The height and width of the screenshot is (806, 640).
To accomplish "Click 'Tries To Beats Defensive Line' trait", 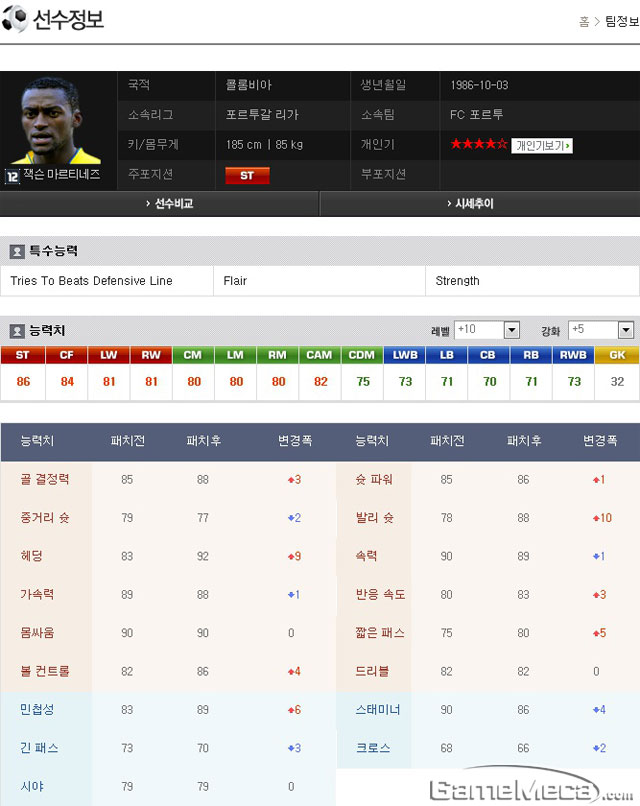I will [91, 281].
